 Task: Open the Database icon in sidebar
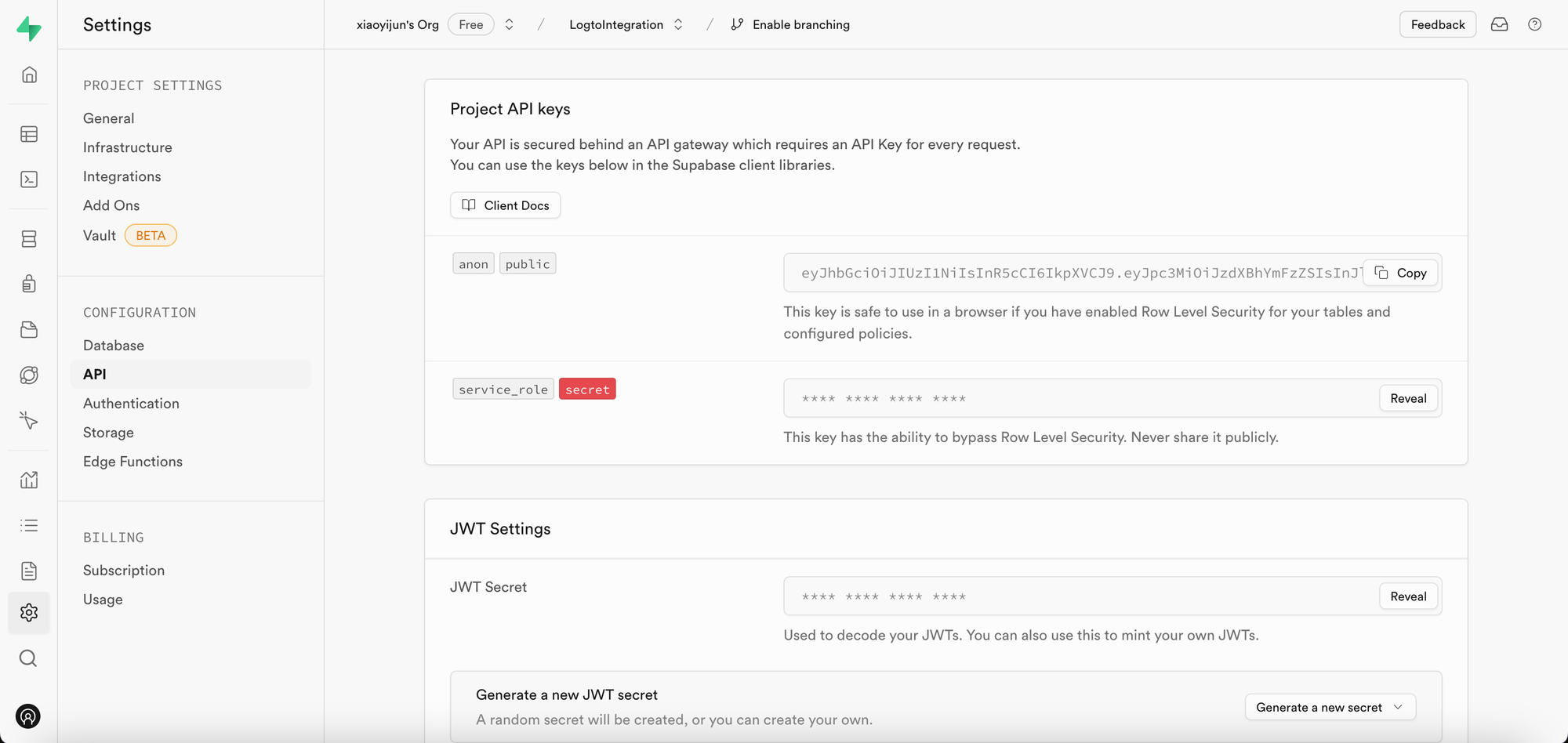pos(29,239)
